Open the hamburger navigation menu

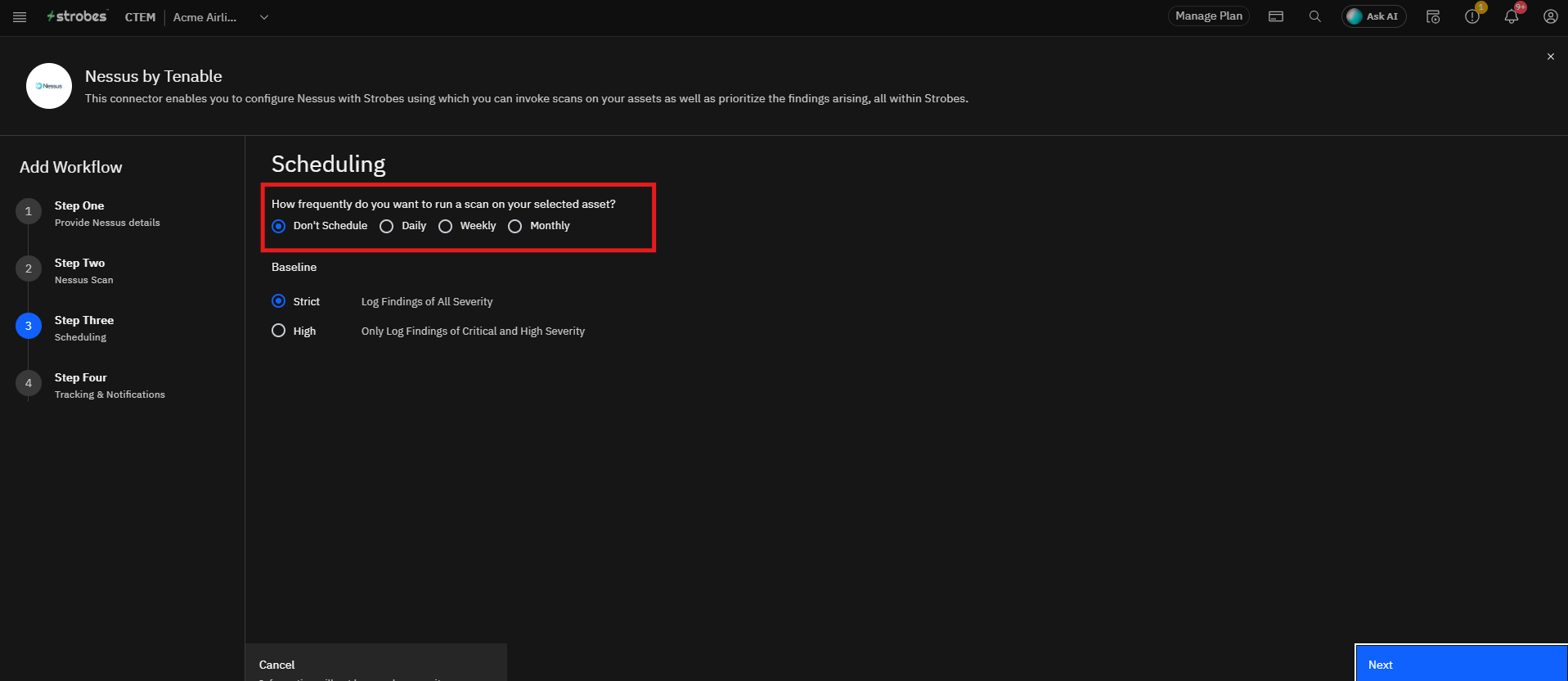(x=20, y=17)
